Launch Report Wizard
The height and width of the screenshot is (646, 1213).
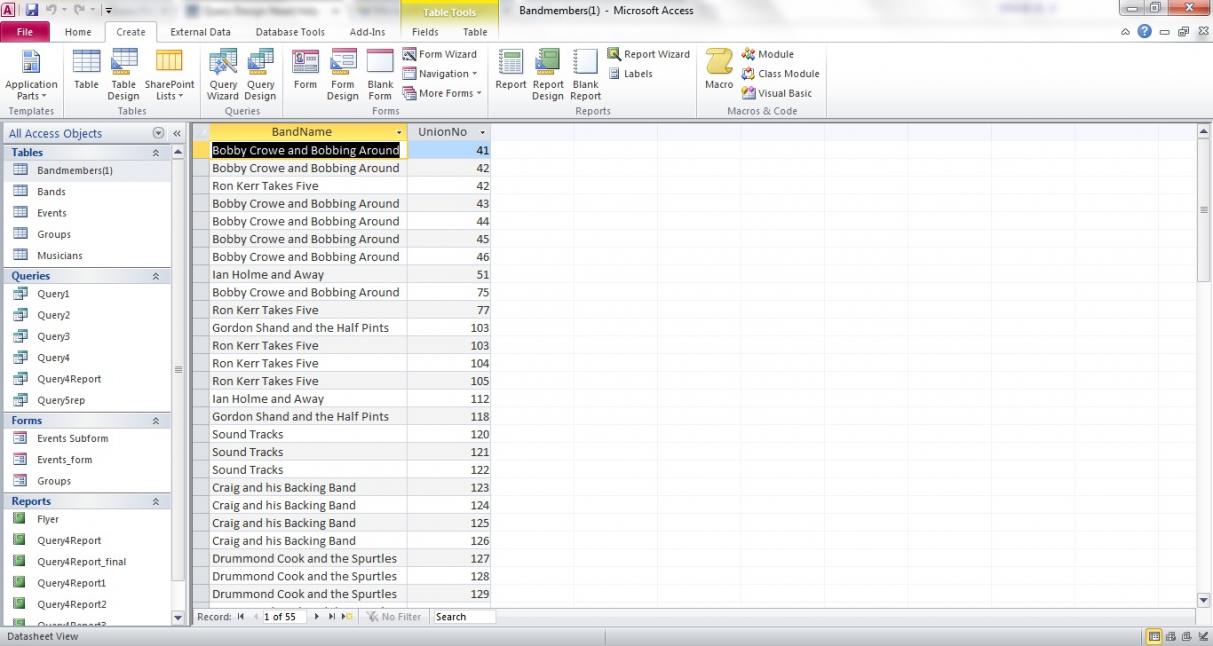point(649,54)
